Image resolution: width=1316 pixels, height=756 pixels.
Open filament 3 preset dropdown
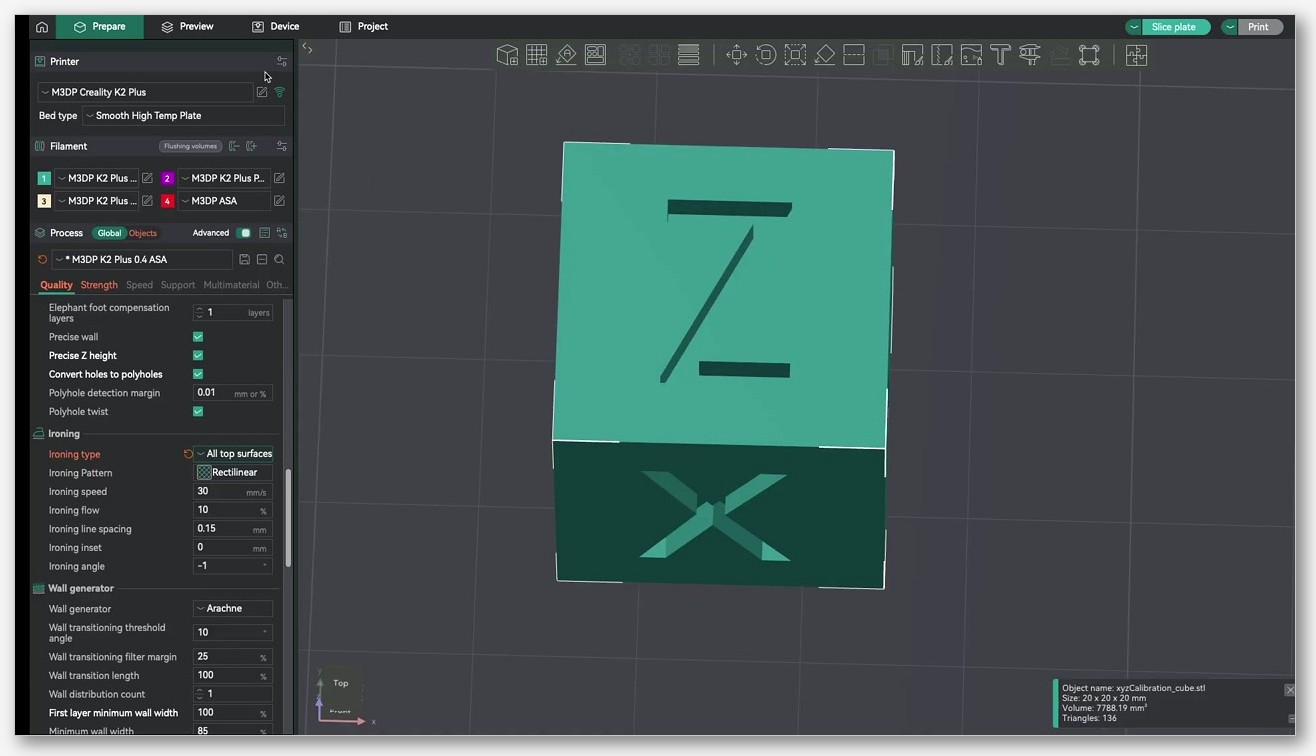(96, 201)
